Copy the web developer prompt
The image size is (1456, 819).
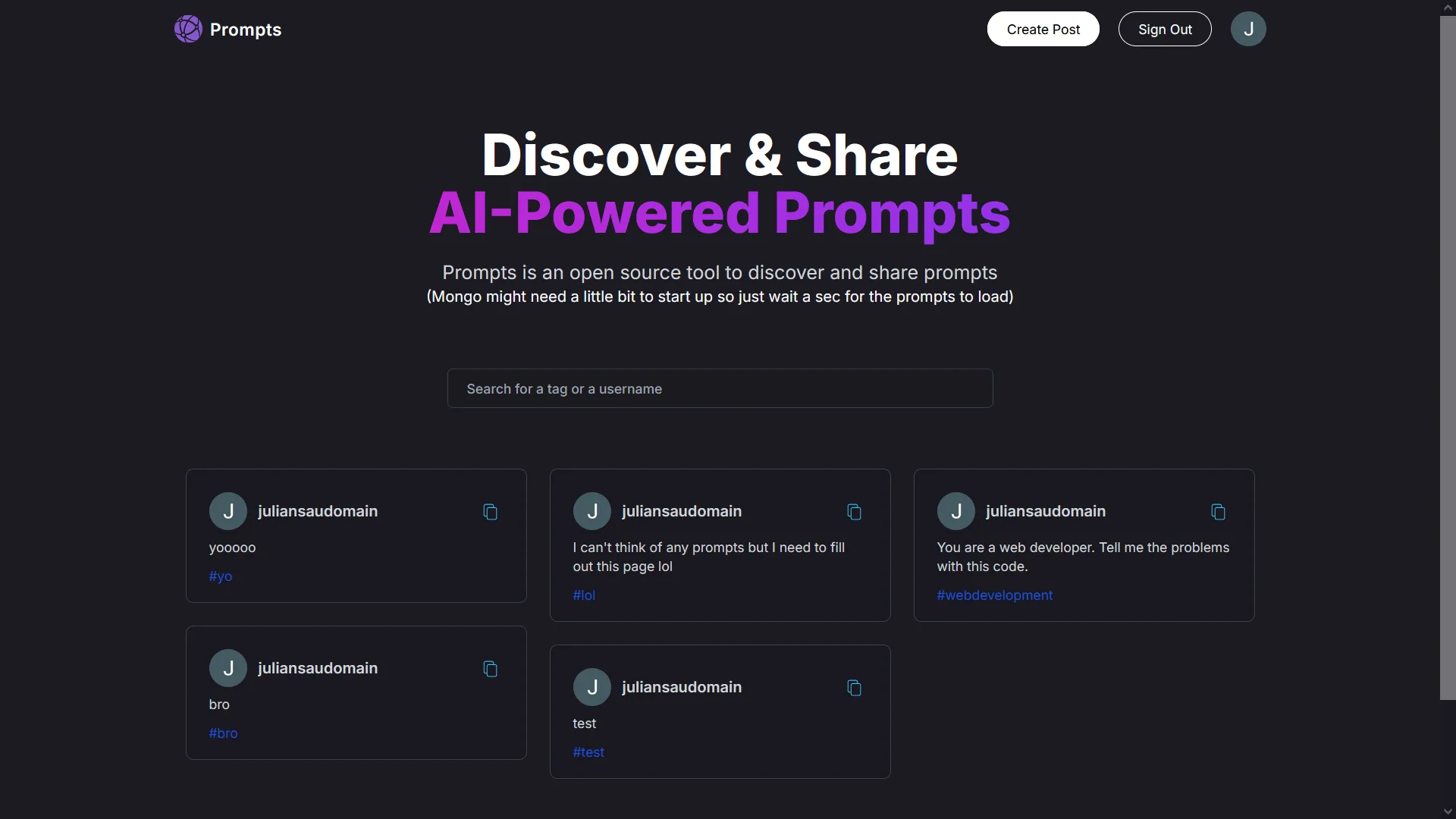(x=1218, y=512)
